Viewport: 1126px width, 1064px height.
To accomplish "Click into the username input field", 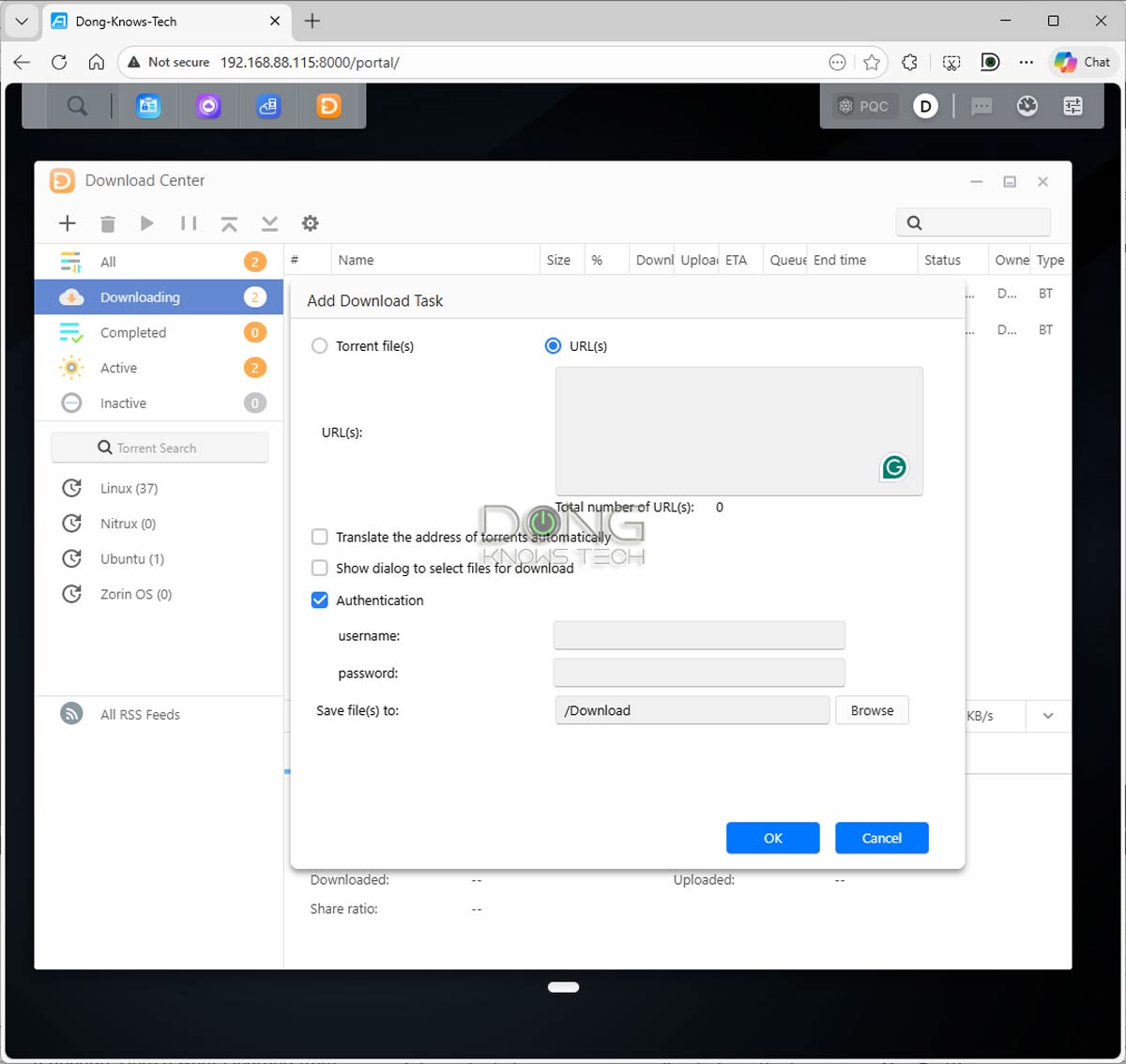I will click(699, 635).
